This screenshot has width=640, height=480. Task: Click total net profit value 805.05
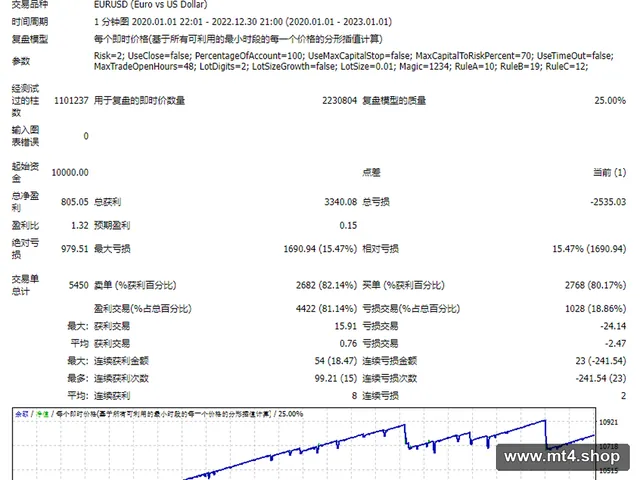pyautogui.click(x=75, y=202)
